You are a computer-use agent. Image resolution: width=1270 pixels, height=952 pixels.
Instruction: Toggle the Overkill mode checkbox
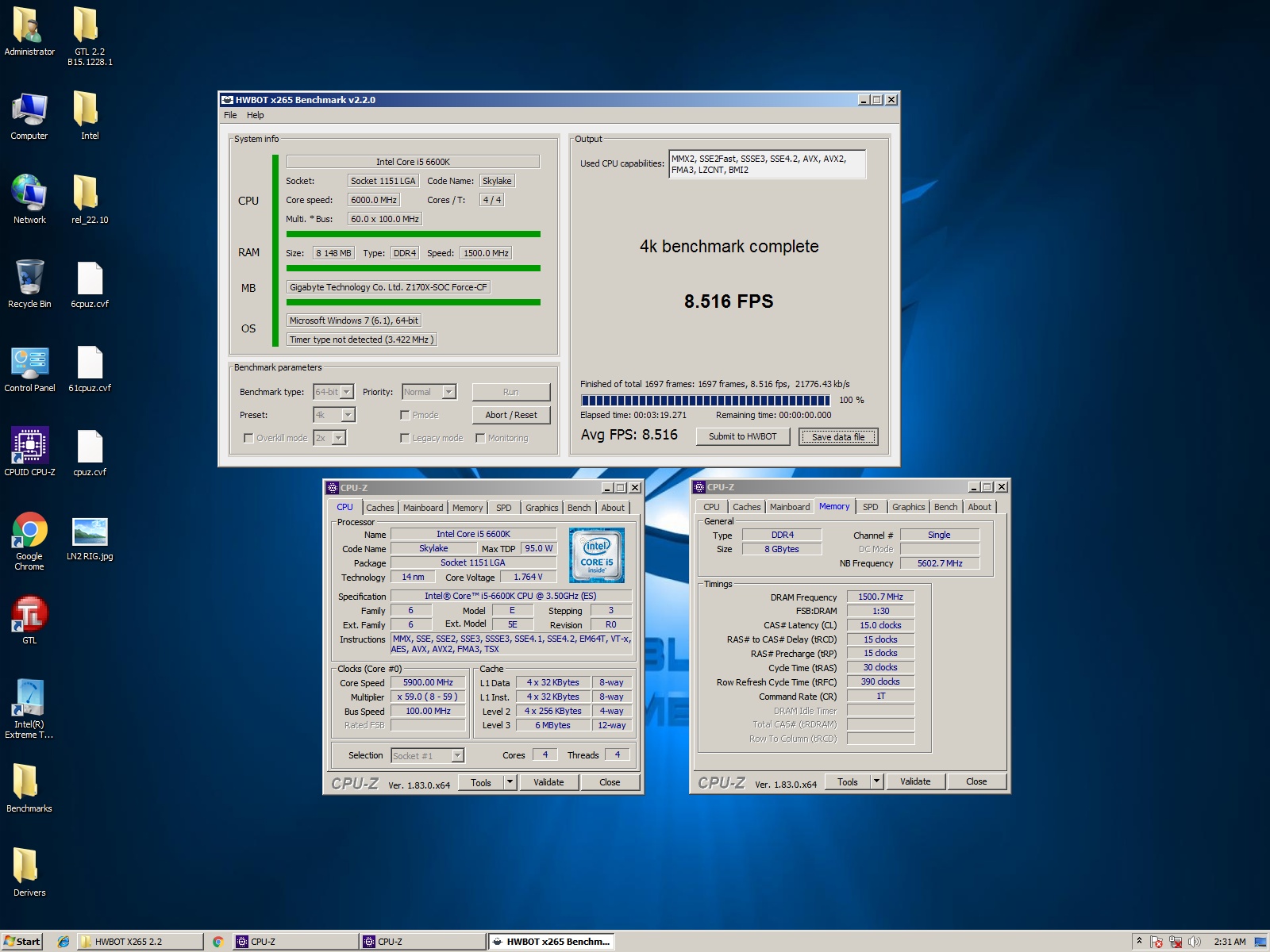click(248, 438)
